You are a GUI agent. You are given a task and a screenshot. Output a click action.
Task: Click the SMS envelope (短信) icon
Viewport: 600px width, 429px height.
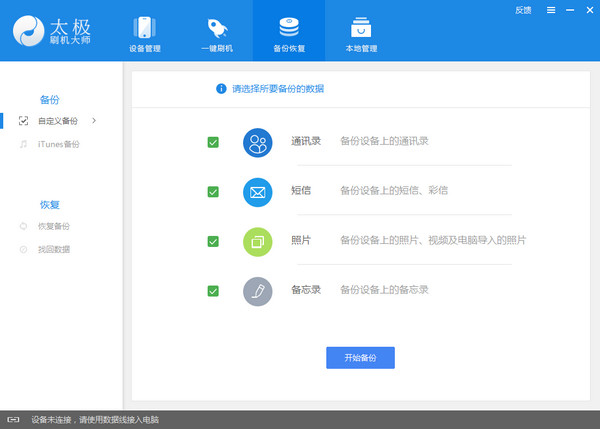click(258, 191)
